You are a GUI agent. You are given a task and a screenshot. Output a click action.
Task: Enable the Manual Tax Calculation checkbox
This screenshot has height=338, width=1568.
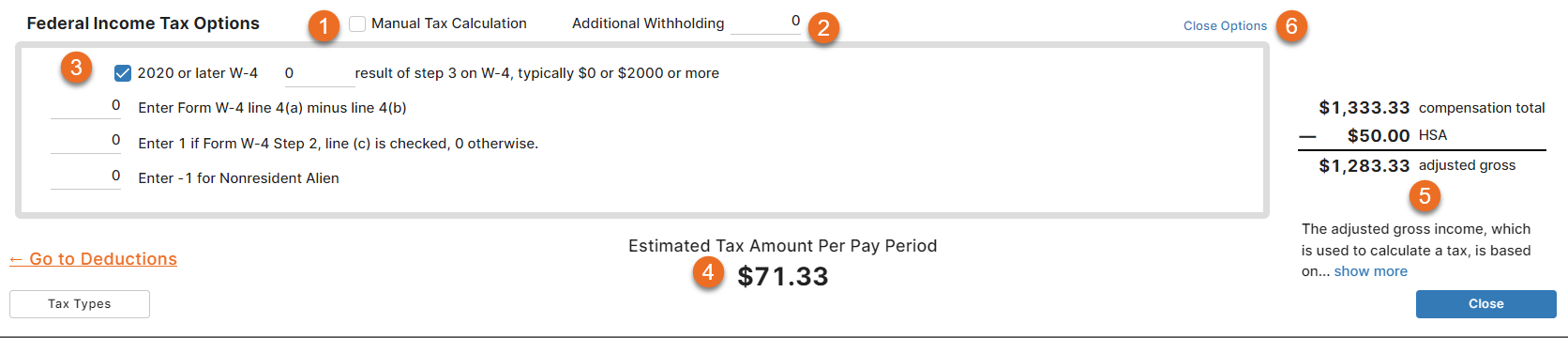point(357,23)
